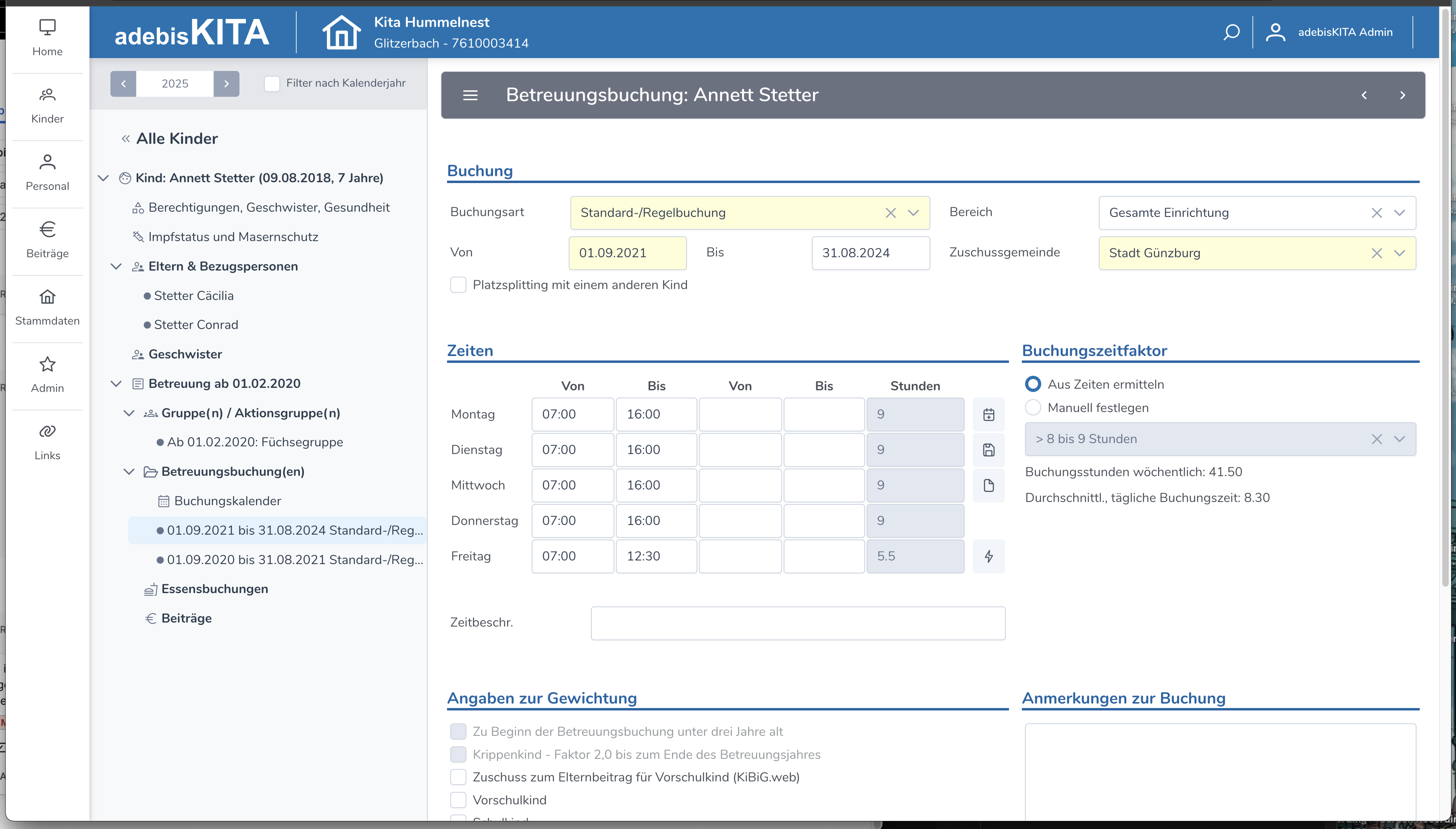Enable Filter nach Kalenderjahr checkbox
This screenshot has width=1456, height=829.
pos(272,84)
